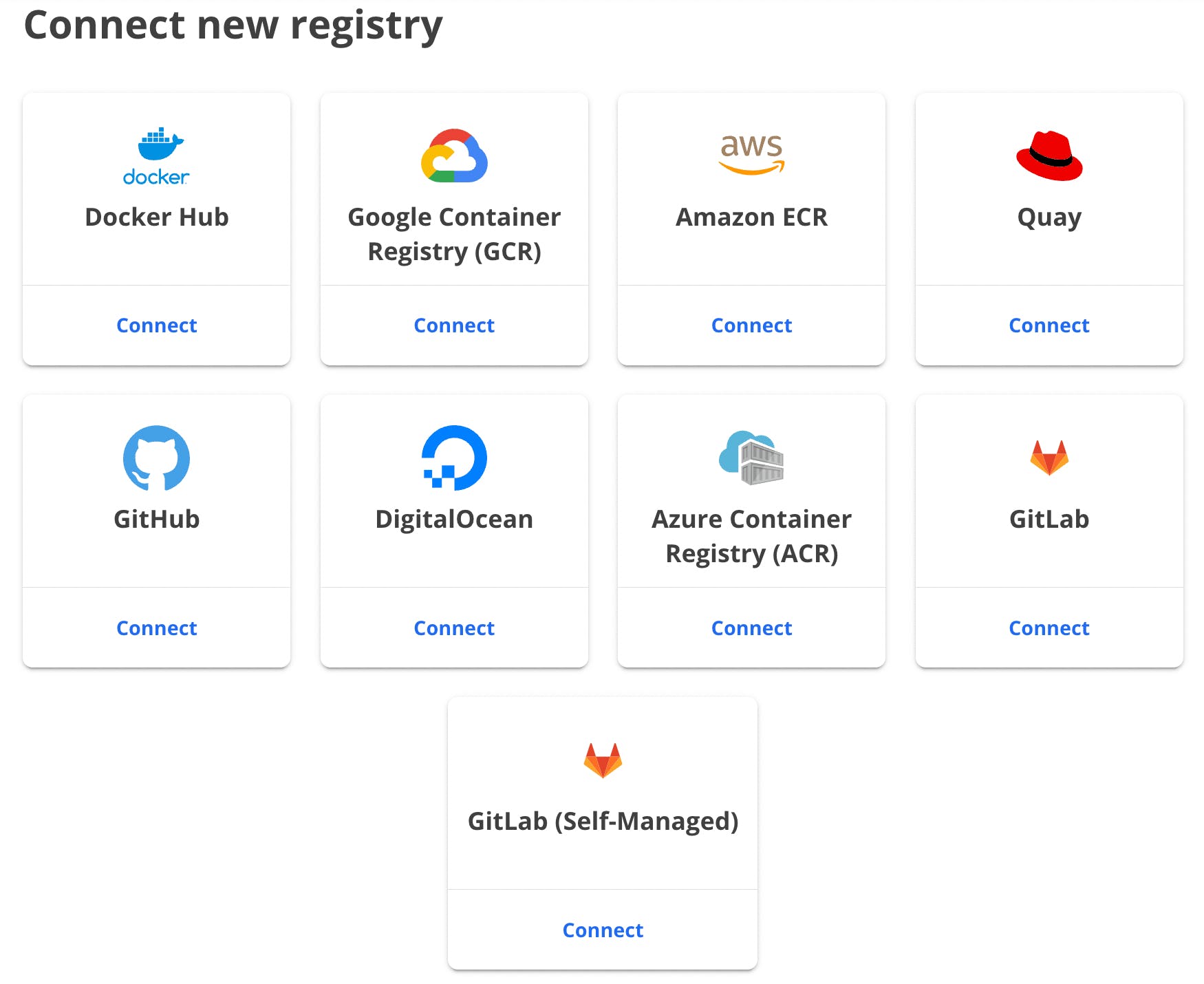Click the Azure Container Registry icon
This screenshot has width=1204, height=984.
pyautogui.click(x=751, y=458)
